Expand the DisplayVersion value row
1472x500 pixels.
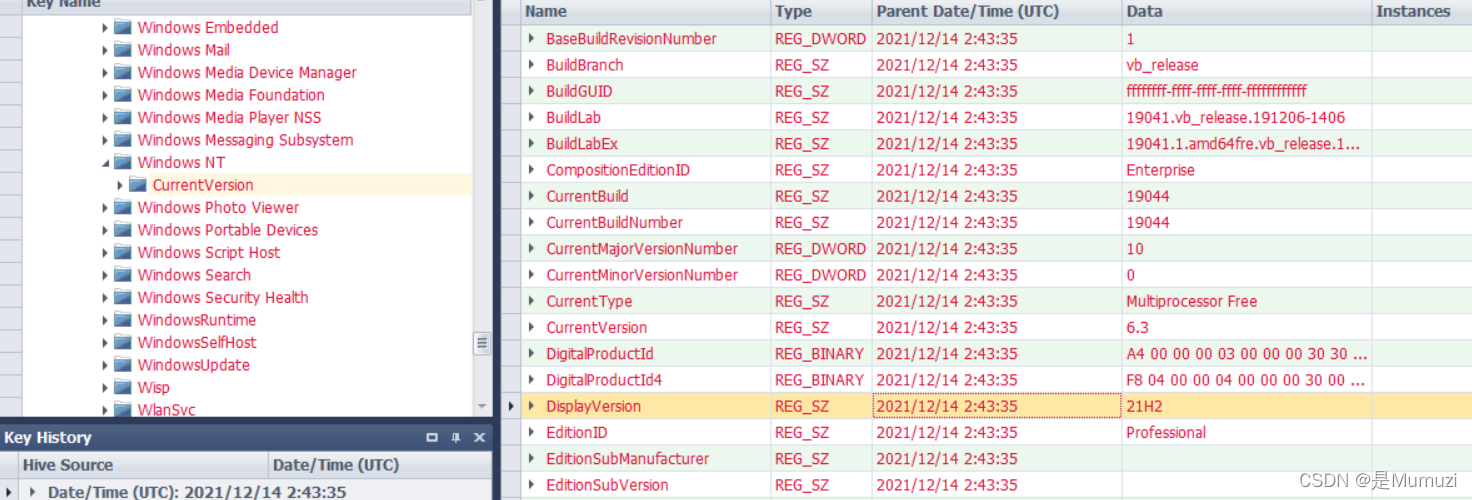pyautogui.click(x=532, y=406)
